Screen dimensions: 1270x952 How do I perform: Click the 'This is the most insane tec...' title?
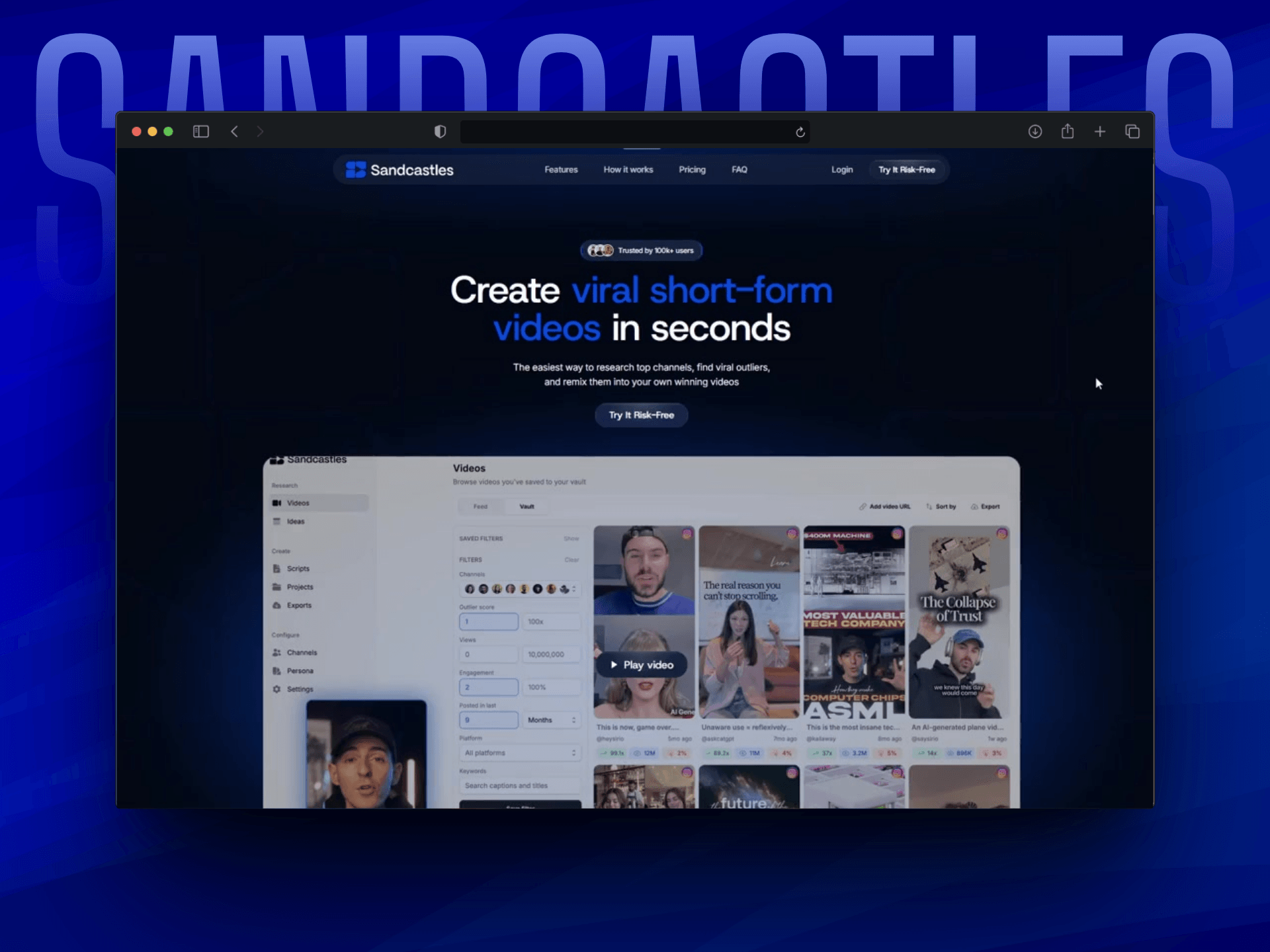coord(853,728)
